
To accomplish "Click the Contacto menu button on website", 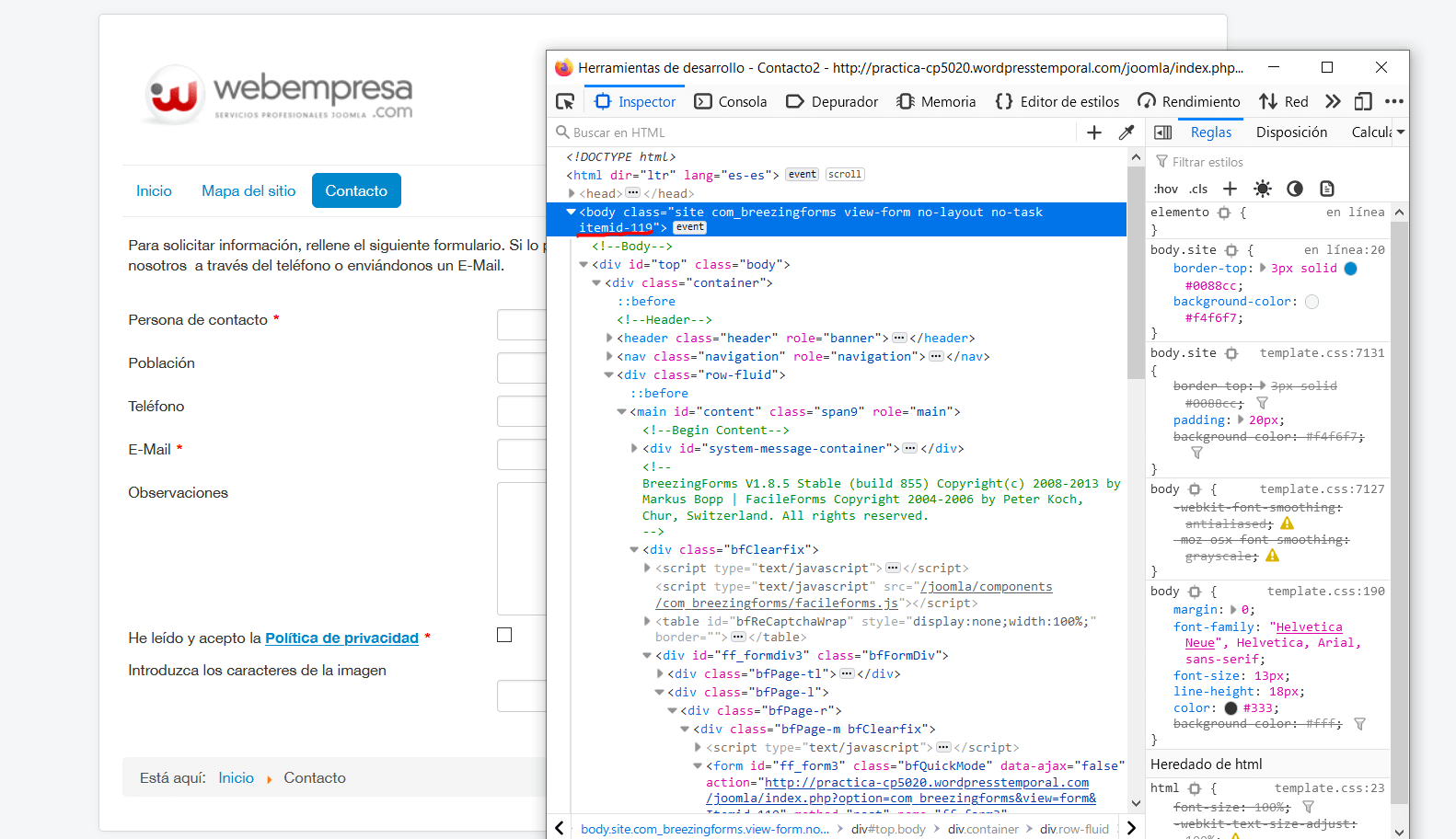I will coord(356,190).
